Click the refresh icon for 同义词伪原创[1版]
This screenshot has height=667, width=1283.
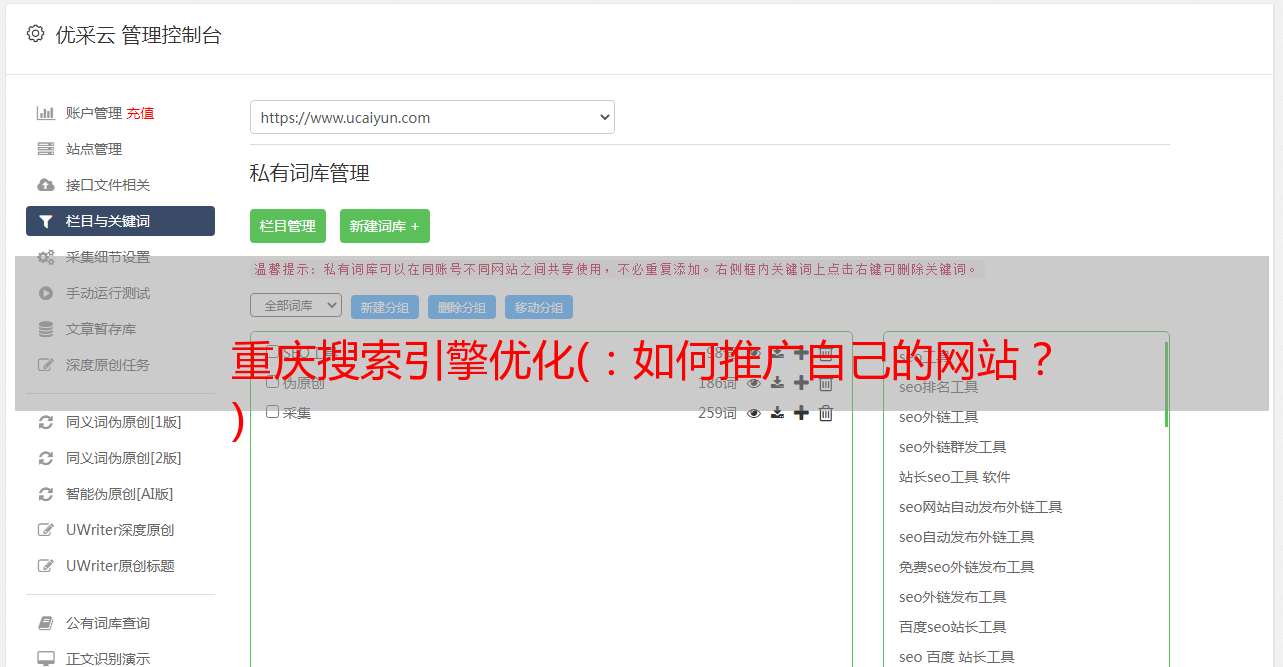click(46, 422)
